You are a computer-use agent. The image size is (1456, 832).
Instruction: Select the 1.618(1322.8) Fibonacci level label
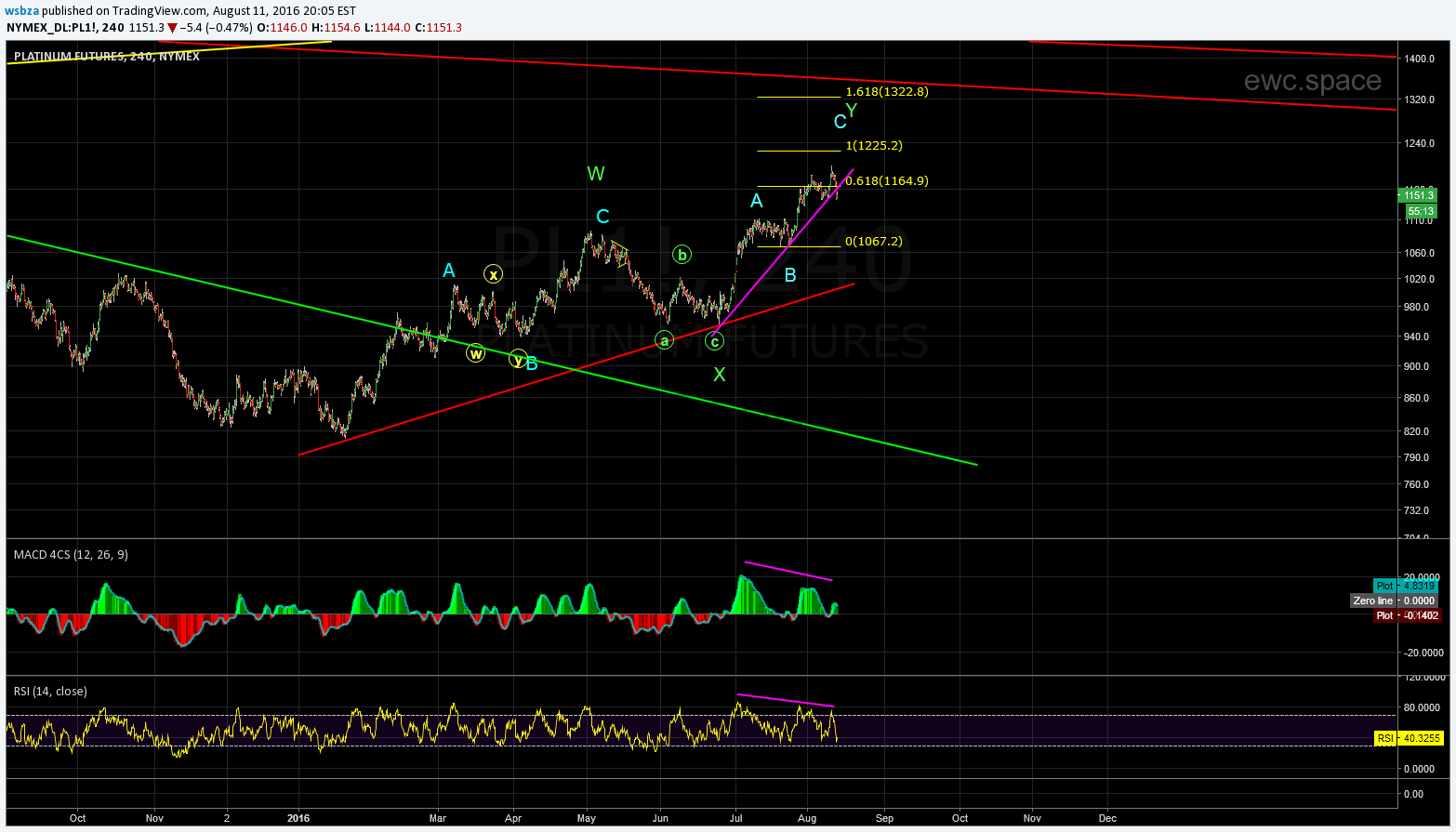(x=886, y=92)
